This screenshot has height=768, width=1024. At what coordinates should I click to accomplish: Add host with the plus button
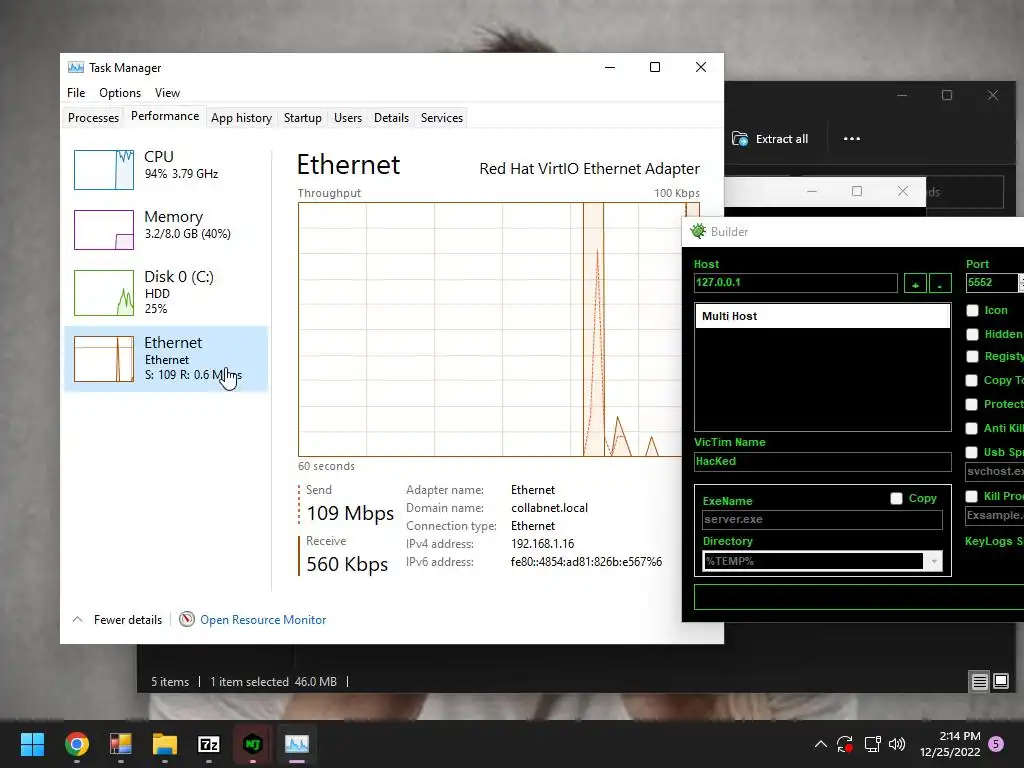coord(915,283)
